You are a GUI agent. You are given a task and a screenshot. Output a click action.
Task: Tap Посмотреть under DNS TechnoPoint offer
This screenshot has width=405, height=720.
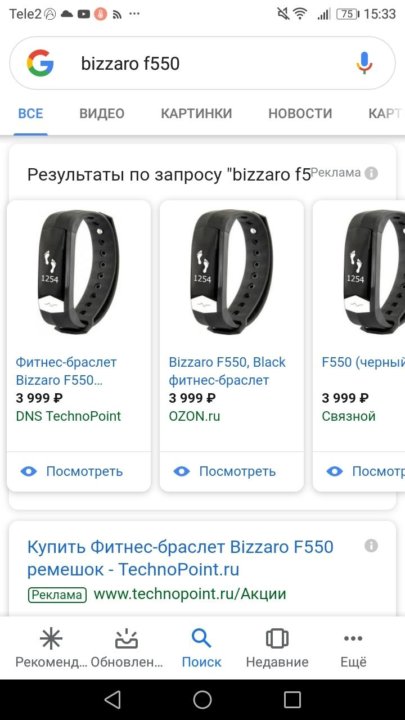(72, 471)
